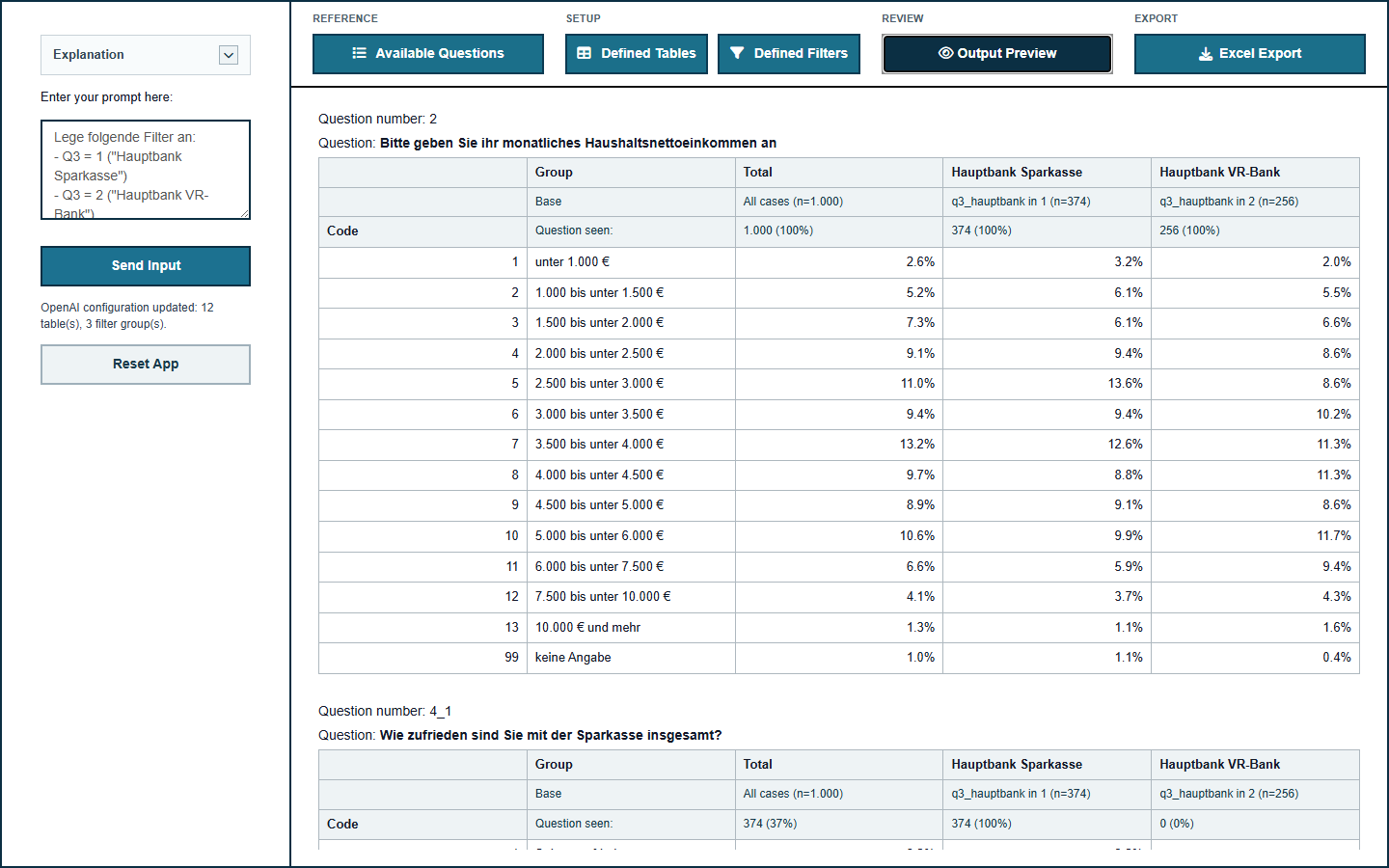
Task: Click the Send Input button
Action: (x=146, y=266)
